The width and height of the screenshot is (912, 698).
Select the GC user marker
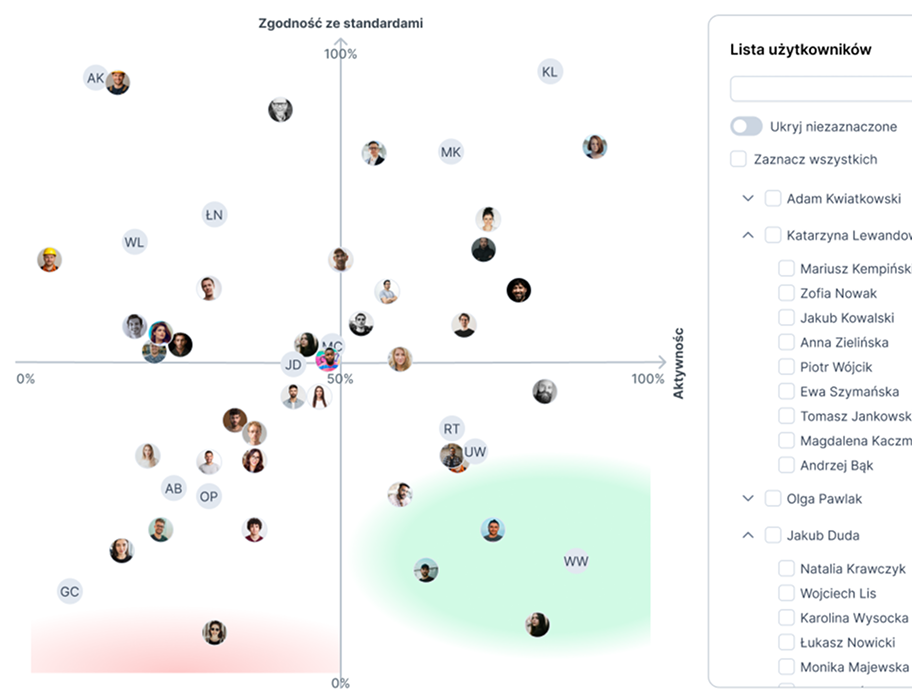tap(69, 592)
